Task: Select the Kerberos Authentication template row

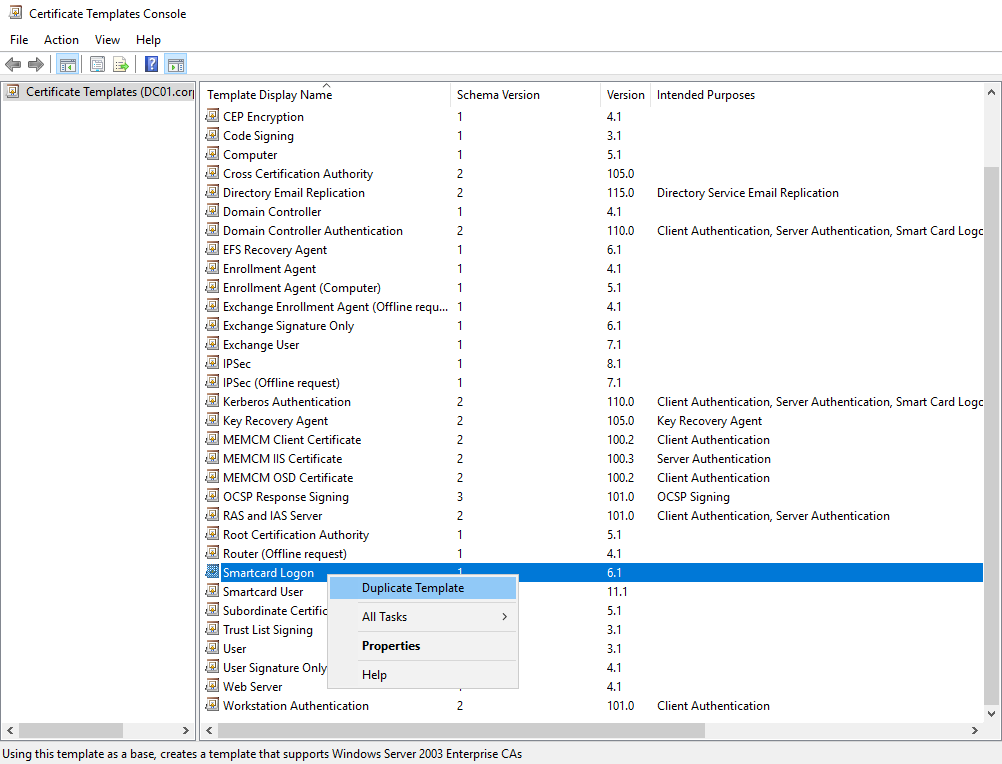Action: (x=286, y=402)
